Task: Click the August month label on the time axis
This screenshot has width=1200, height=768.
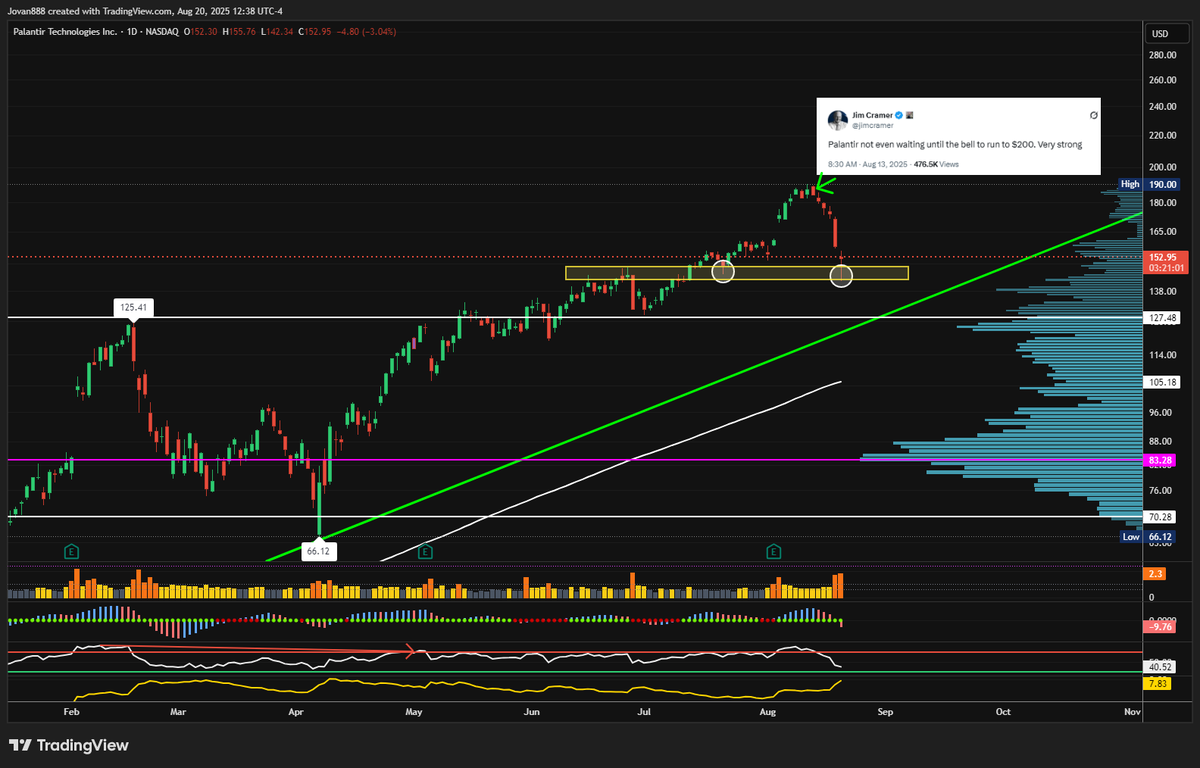Action: click(x=767, y=711)
